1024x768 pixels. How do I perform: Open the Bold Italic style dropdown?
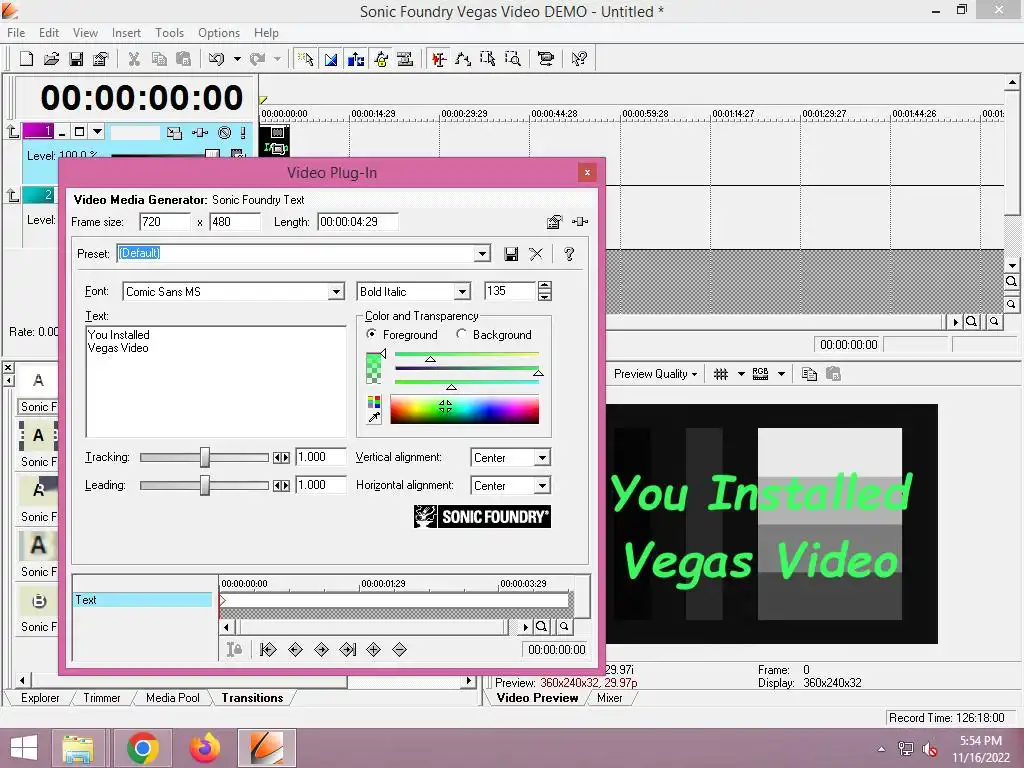pyautogui.click(x=462, y=292)
